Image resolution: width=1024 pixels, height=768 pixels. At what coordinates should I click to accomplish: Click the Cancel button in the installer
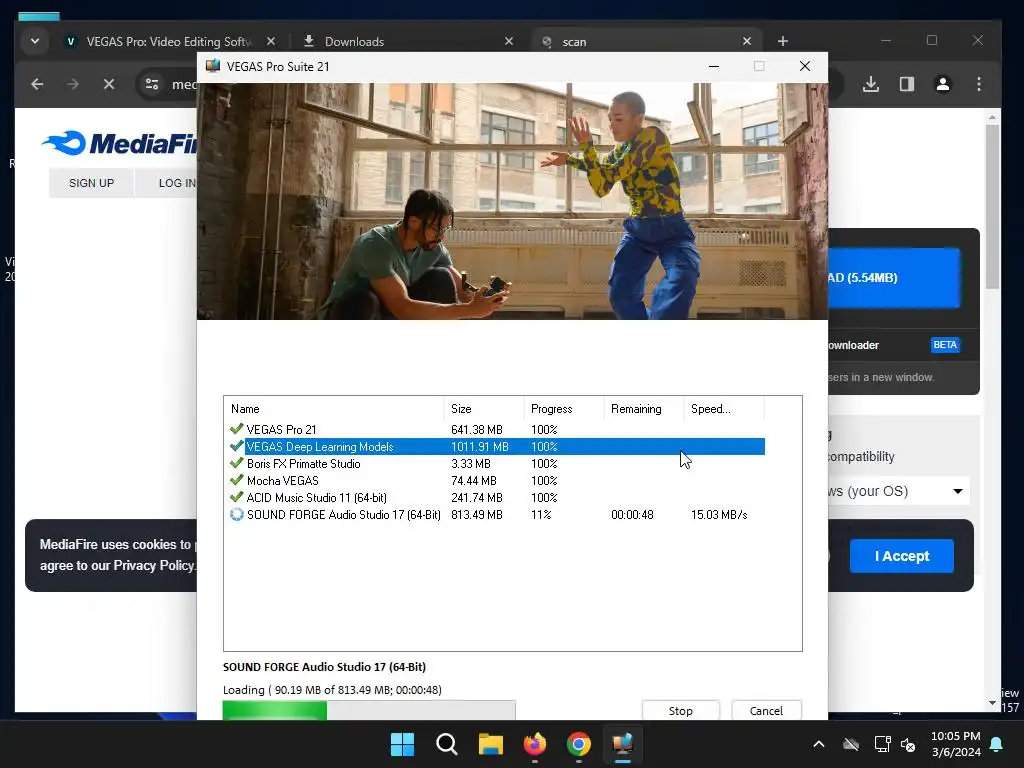tap(766, 711)
